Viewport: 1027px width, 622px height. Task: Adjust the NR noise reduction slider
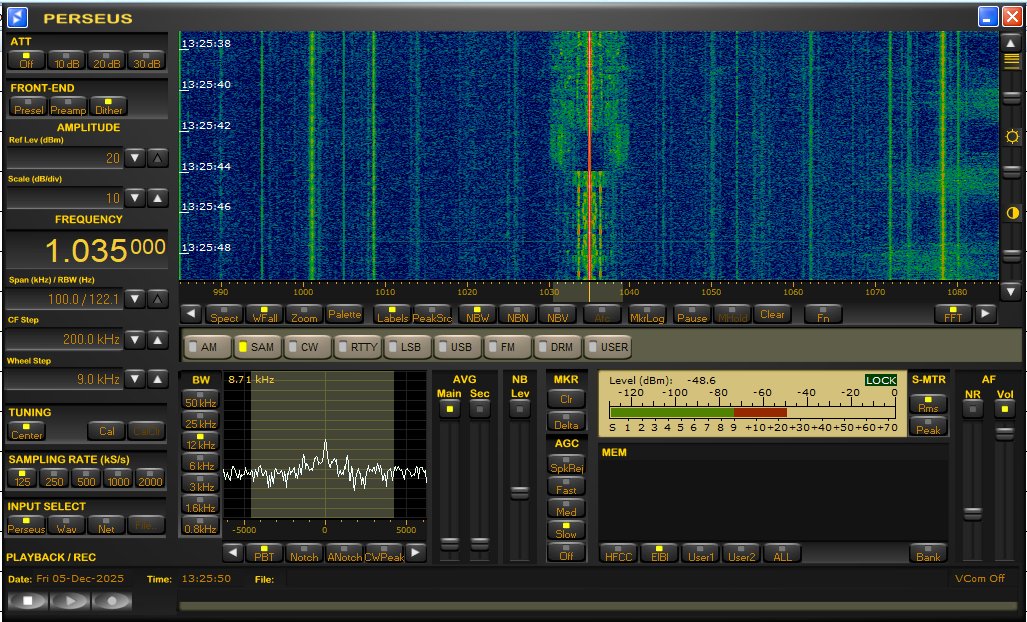point(973,513)
